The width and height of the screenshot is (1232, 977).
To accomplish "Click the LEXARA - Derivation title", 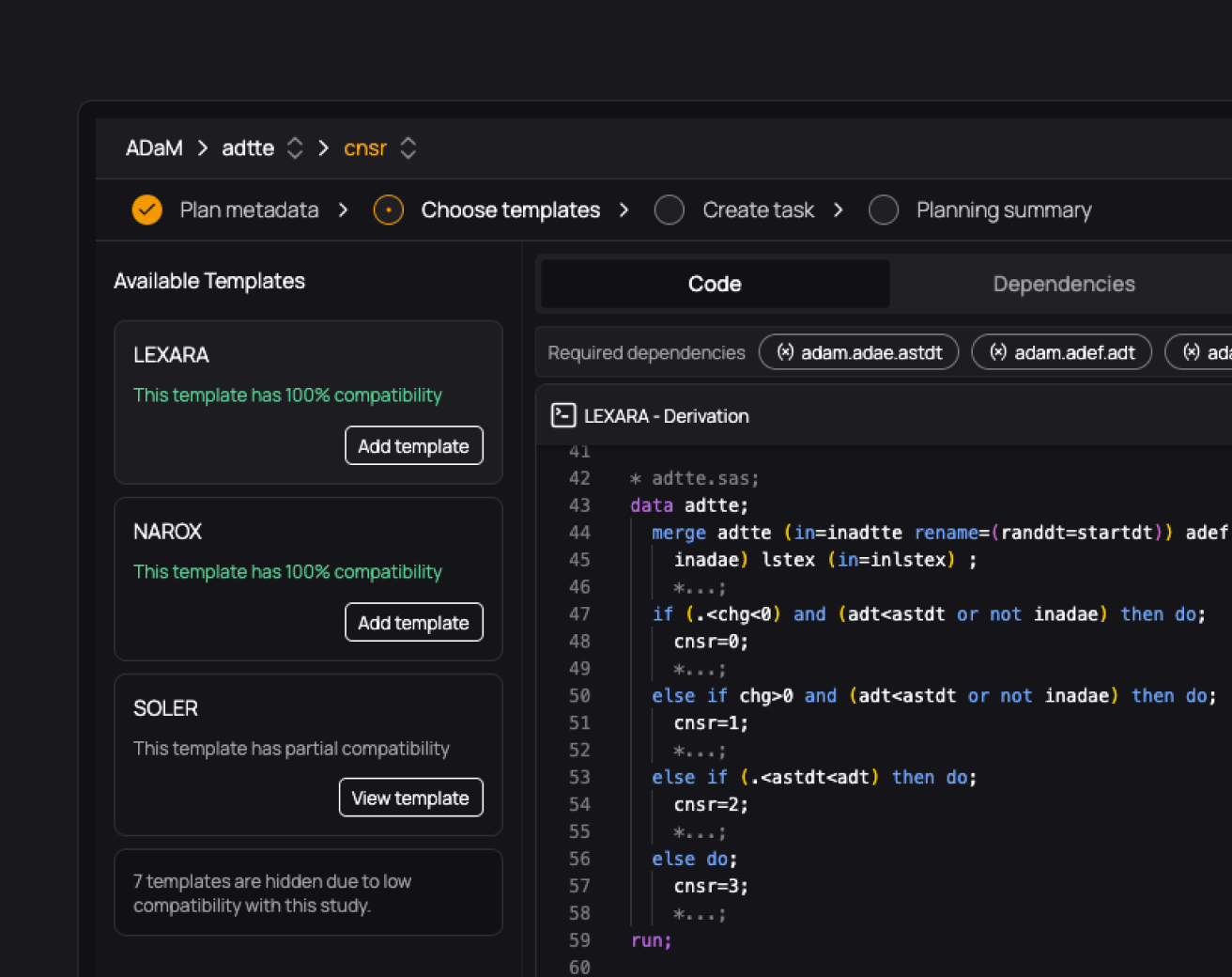I will point(667,416).
